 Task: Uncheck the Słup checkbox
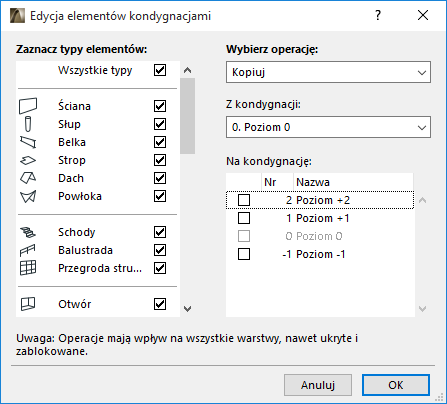[160, 124]
